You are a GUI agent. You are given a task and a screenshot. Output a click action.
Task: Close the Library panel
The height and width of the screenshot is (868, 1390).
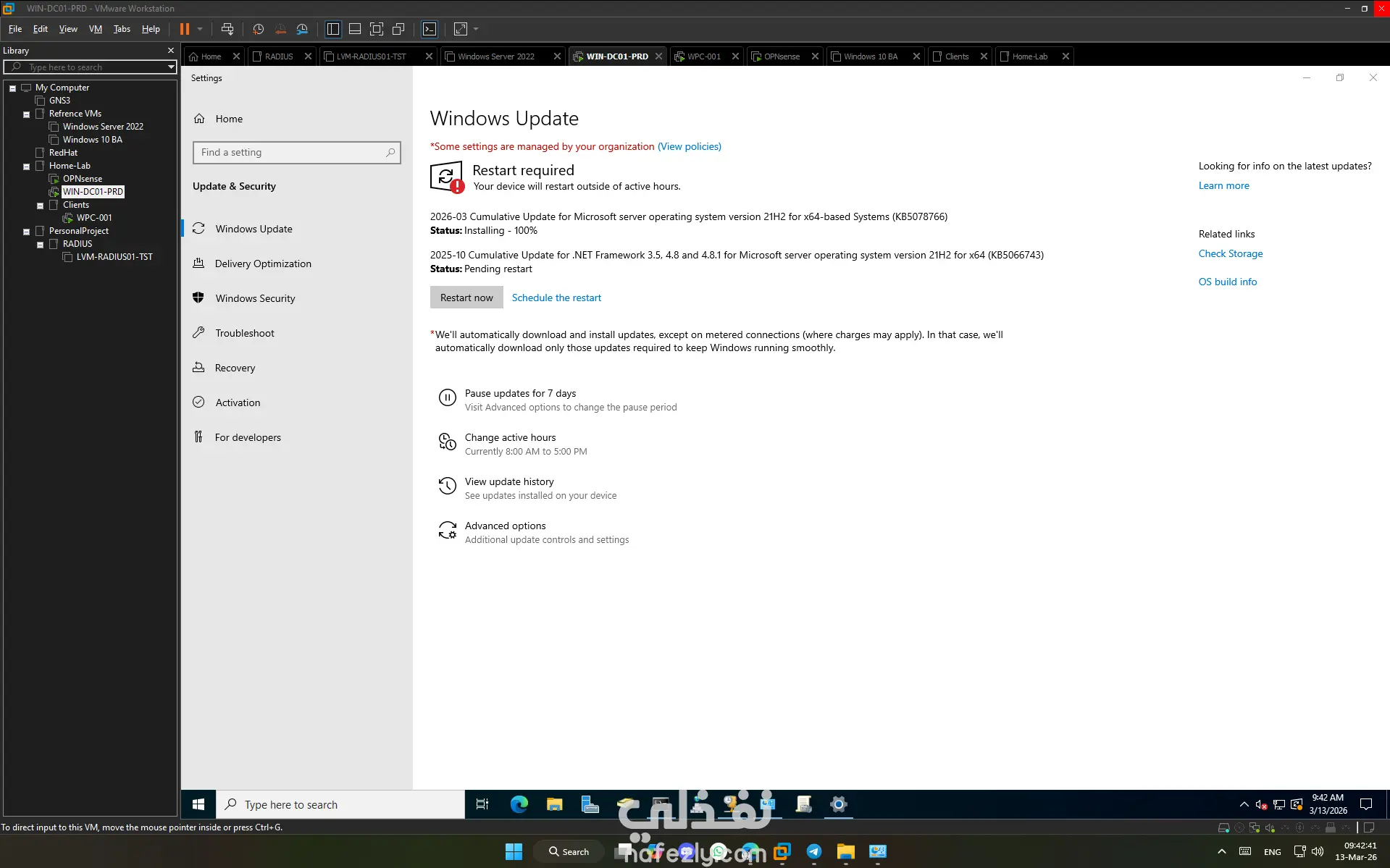[171, 51]
